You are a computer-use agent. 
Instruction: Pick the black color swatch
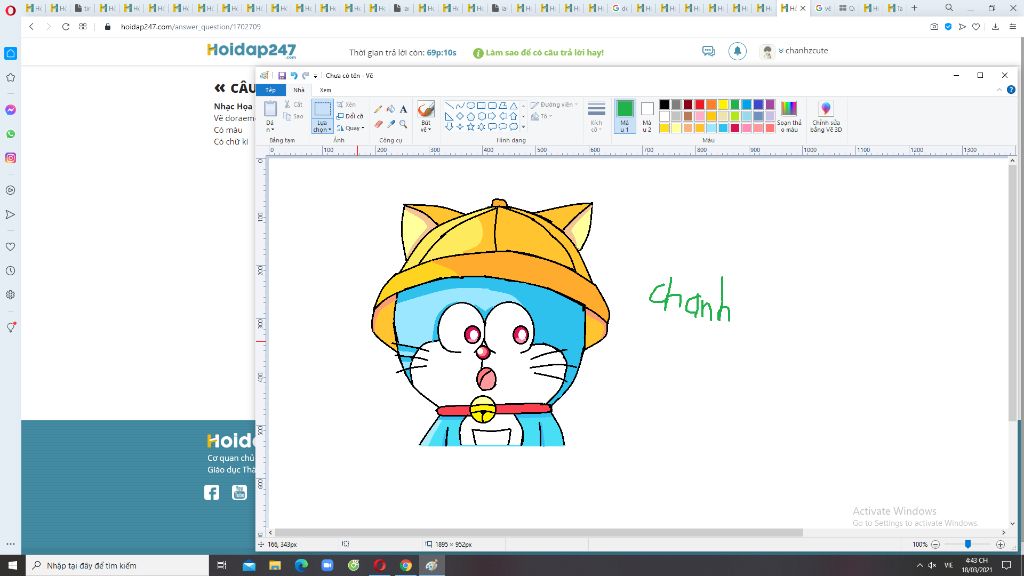coord(664,104)
